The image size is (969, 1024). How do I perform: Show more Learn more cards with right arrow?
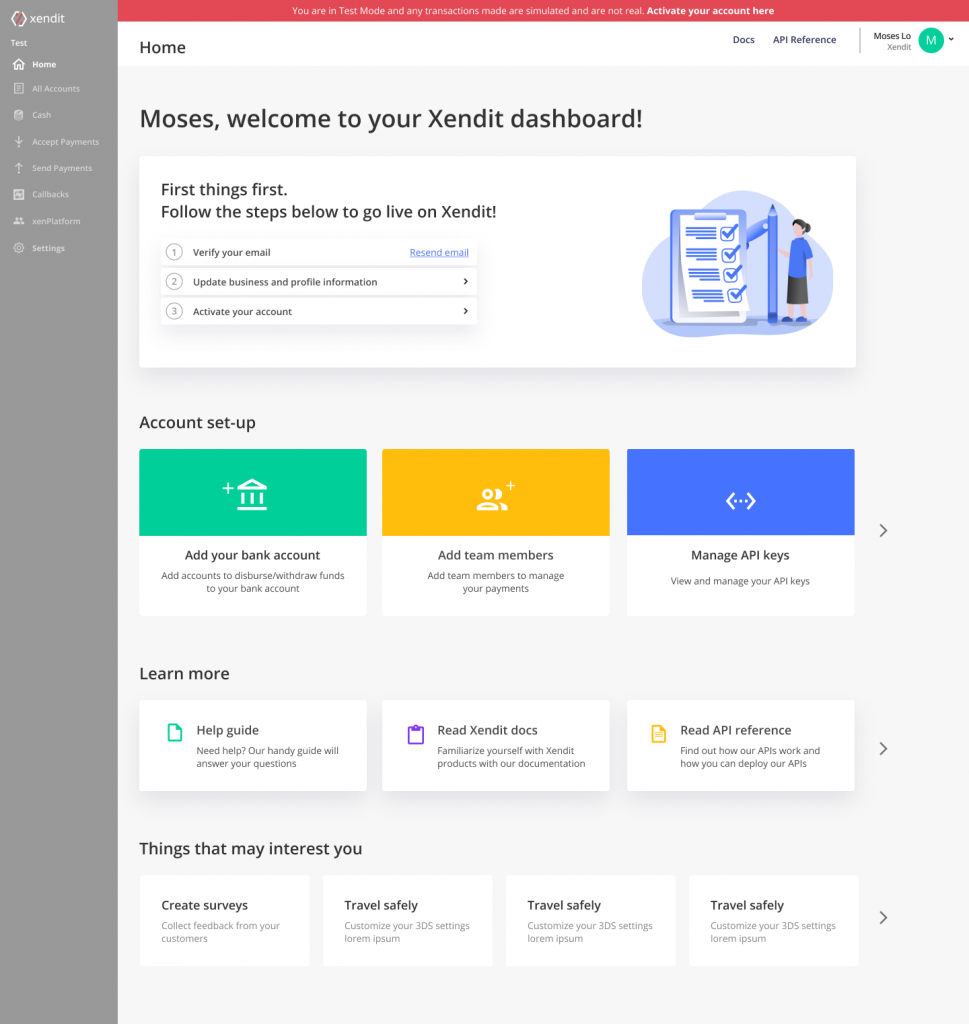click(883, 748)
